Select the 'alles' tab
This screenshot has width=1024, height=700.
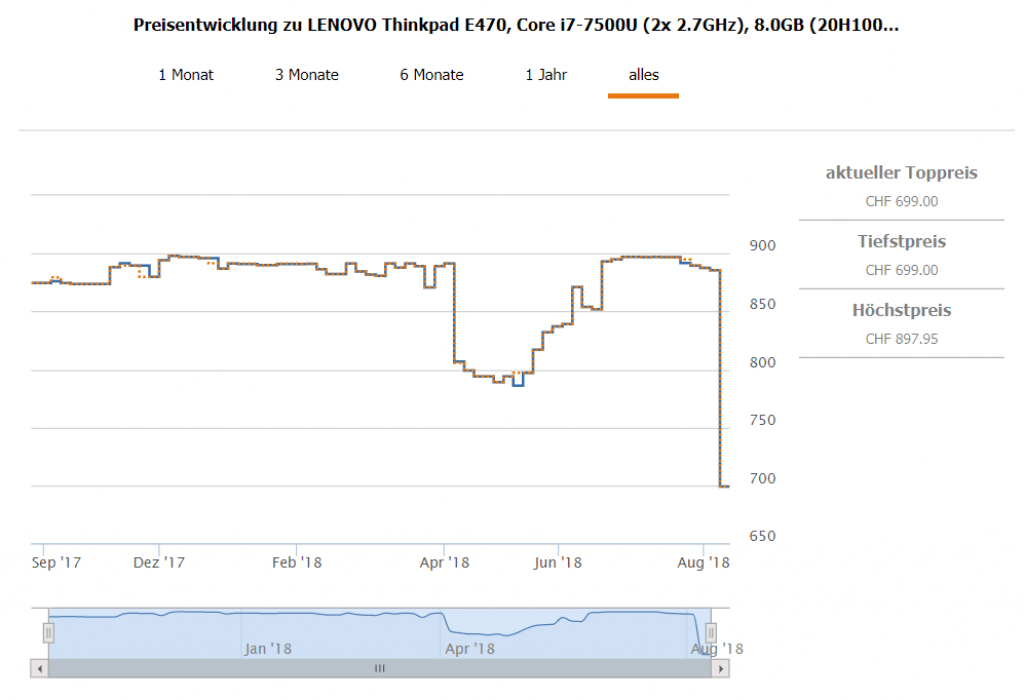coord(643,75)
